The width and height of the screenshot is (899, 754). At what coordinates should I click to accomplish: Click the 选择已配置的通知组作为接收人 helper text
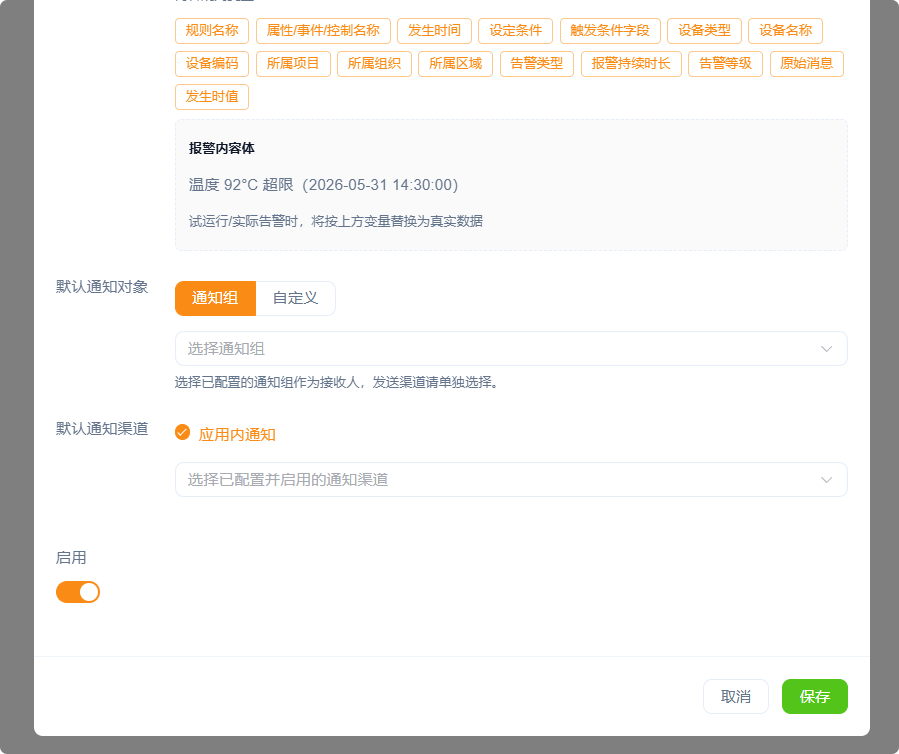pyautogui.click(x=337, y=382)
